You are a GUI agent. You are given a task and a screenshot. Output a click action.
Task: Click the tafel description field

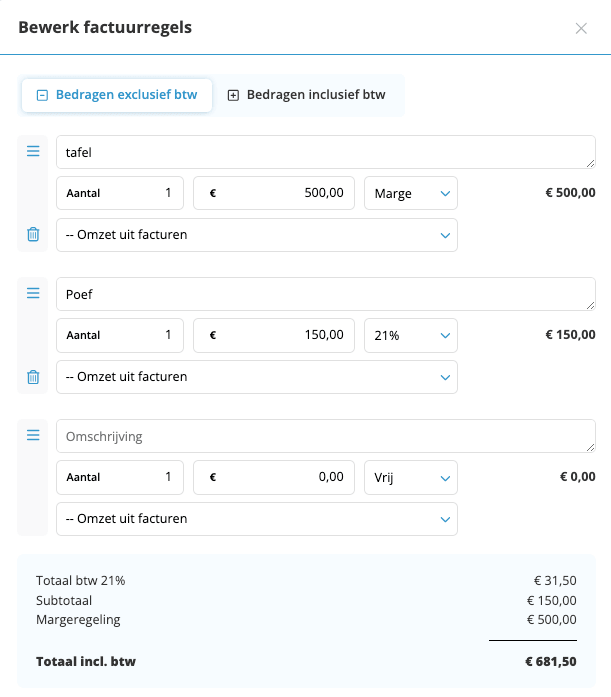click(325, 152)
